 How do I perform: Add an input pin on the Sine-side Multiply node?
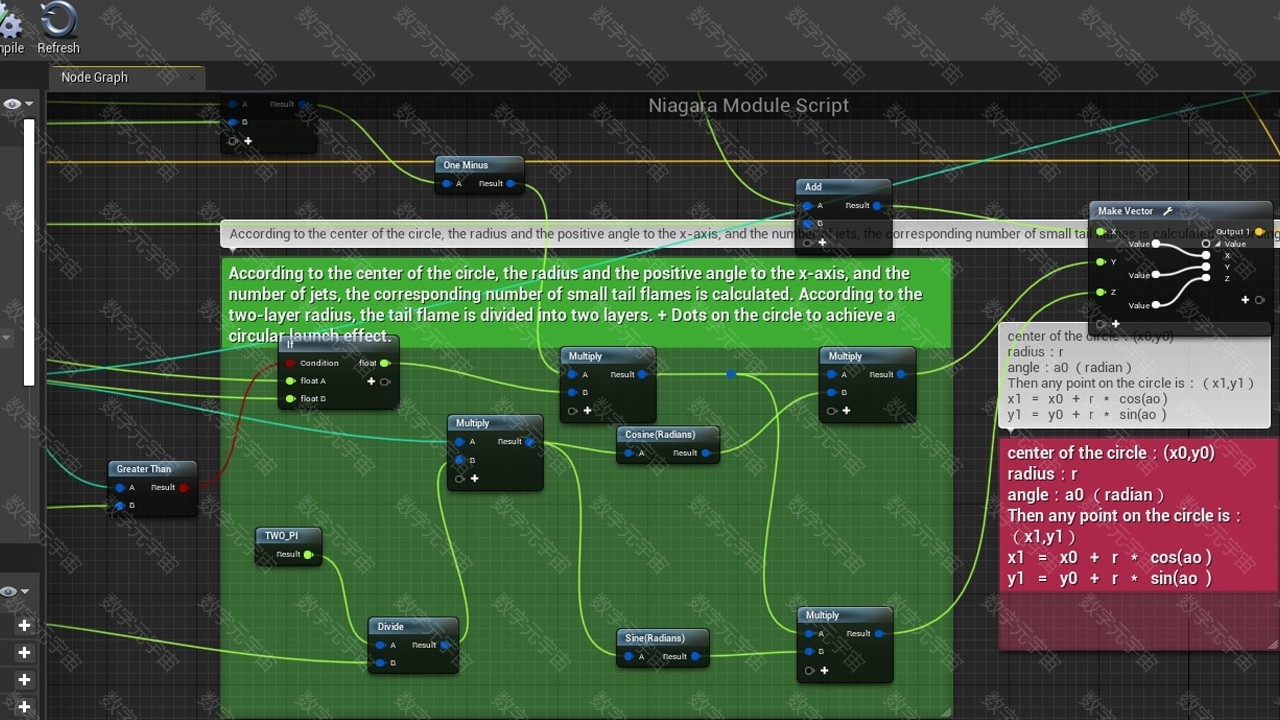[x=824, y=670]
